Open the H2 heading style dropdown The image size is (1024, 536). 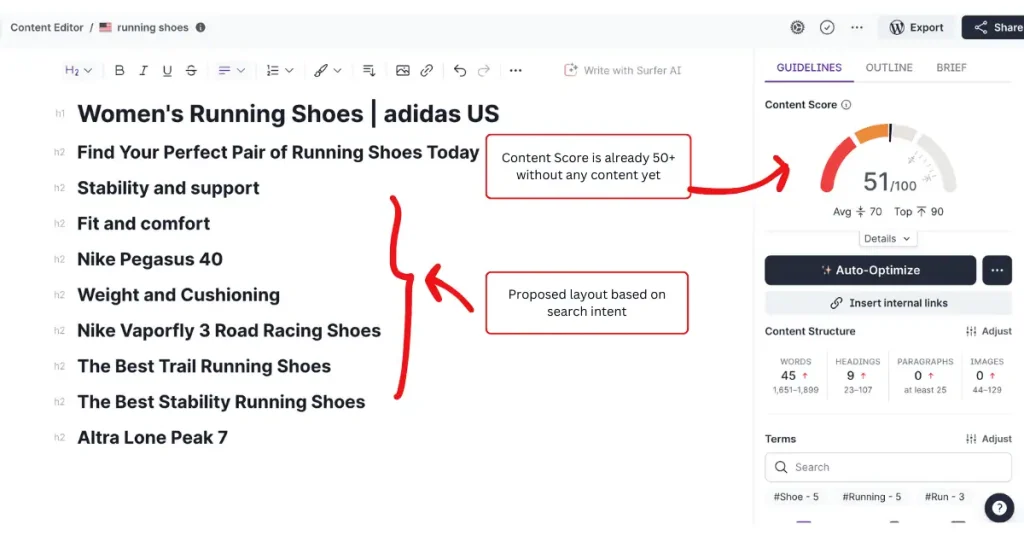click(x=78, y=71)
